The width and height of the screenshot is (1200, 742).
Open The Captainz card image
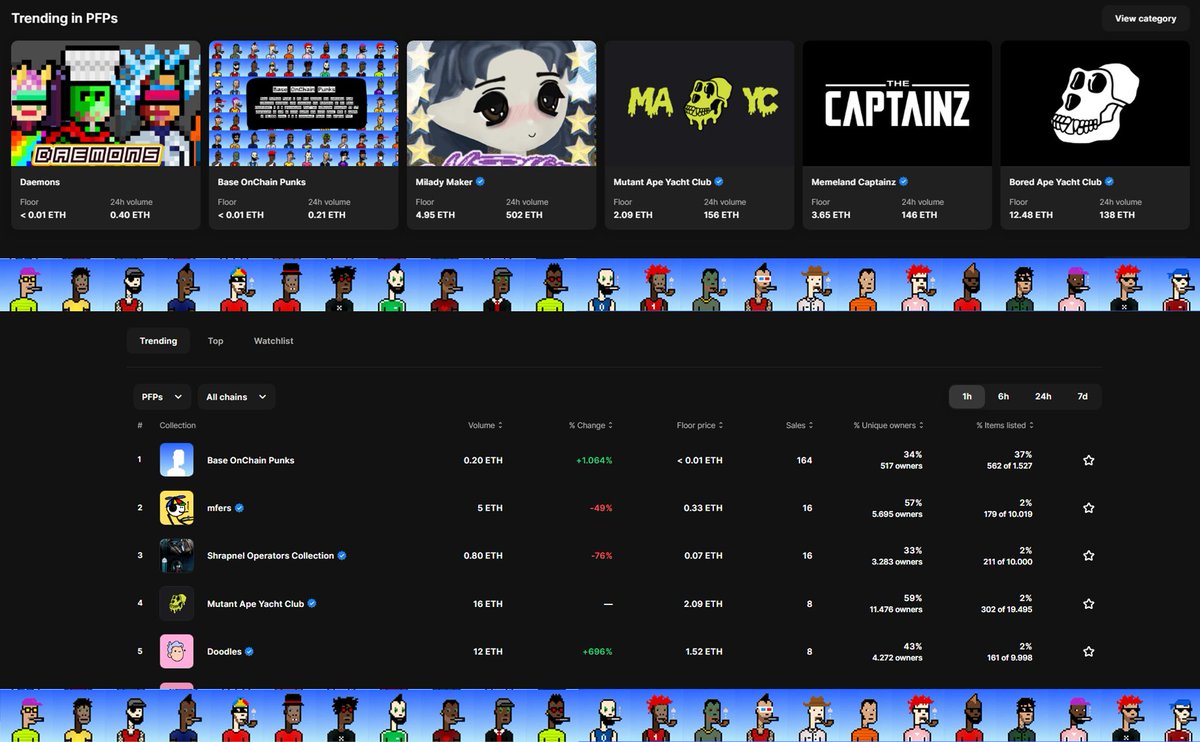897,103
